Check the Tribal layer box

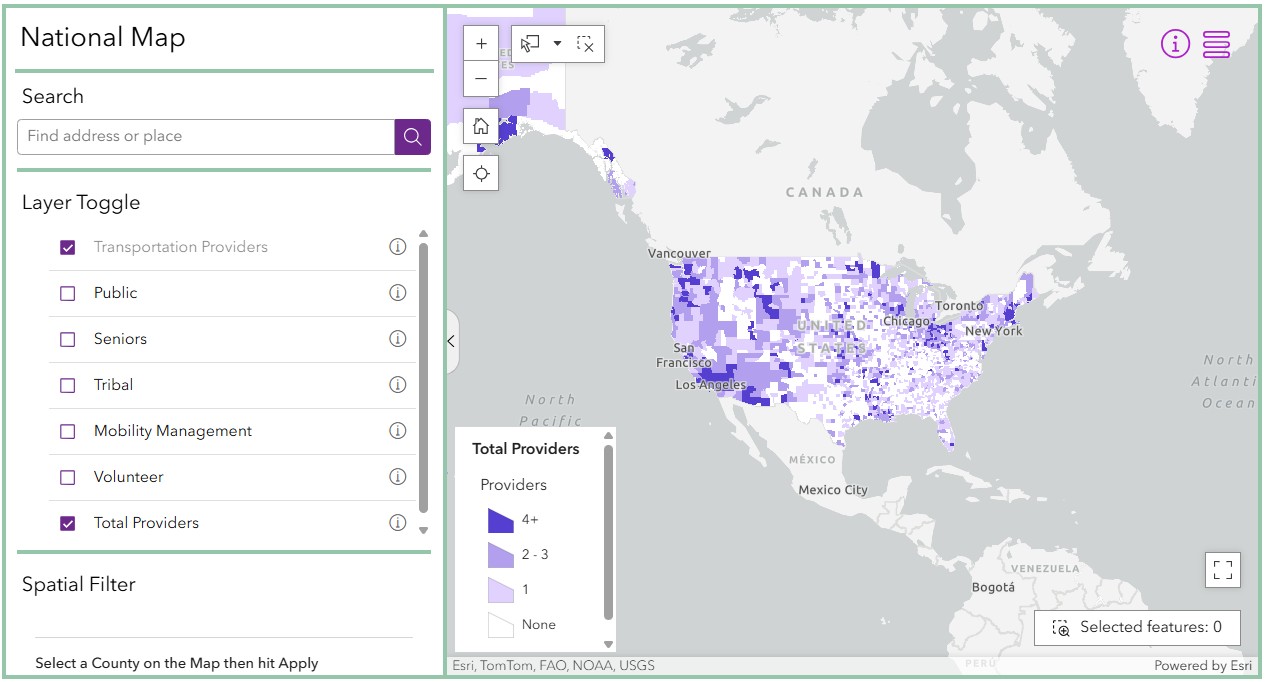(x=68, y=386)
